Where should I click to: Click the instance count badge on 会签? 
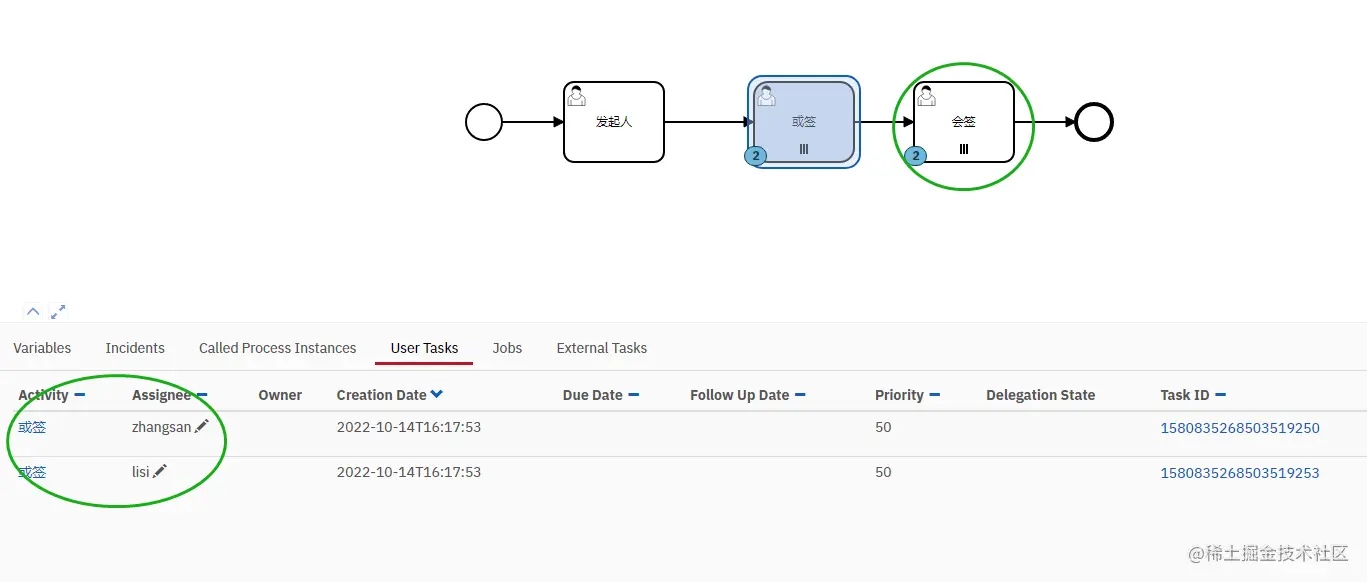click(x=915, y=156)
